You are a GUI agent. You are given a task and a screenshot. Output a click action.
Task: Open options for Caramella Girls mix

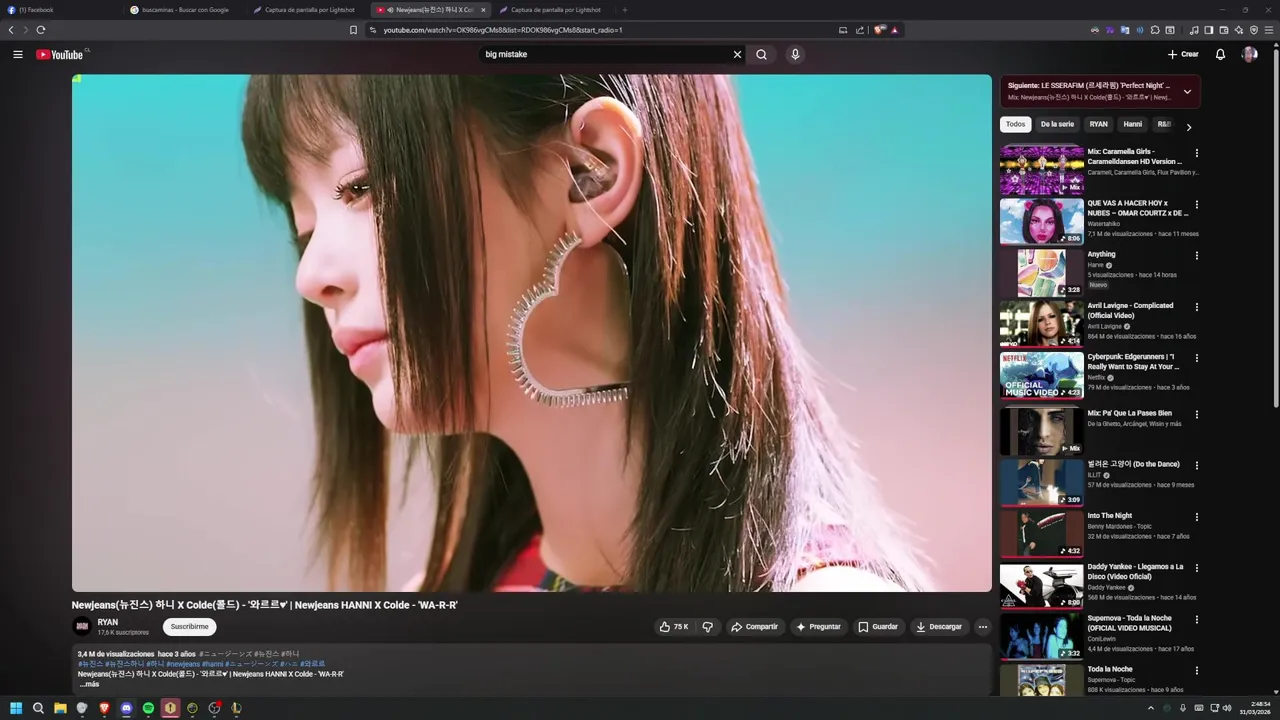pyautogui.click(x=1197, y=153)
